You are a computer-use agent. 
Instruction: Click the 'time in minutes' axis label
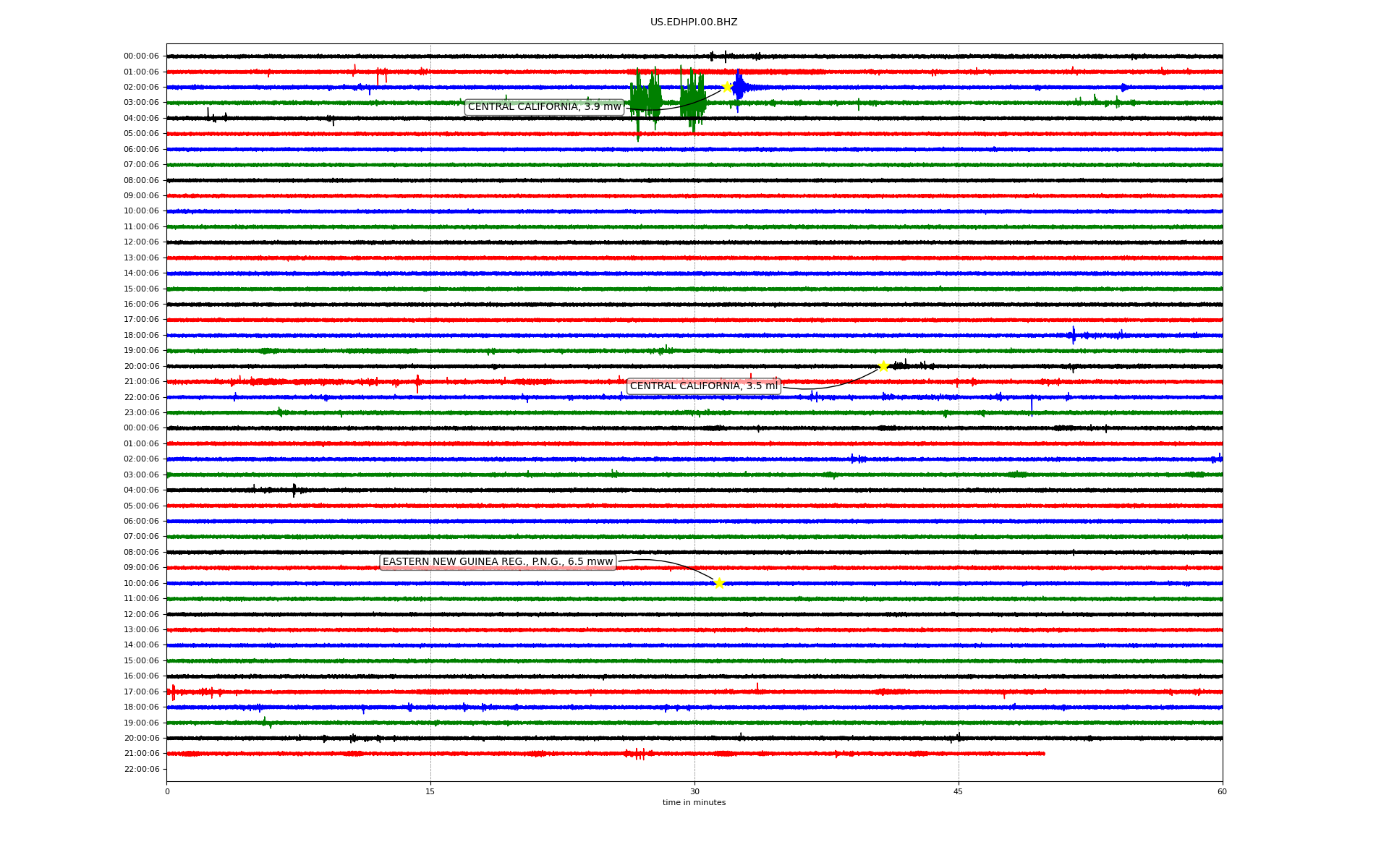pyautogui.click(x=694, y=802)
